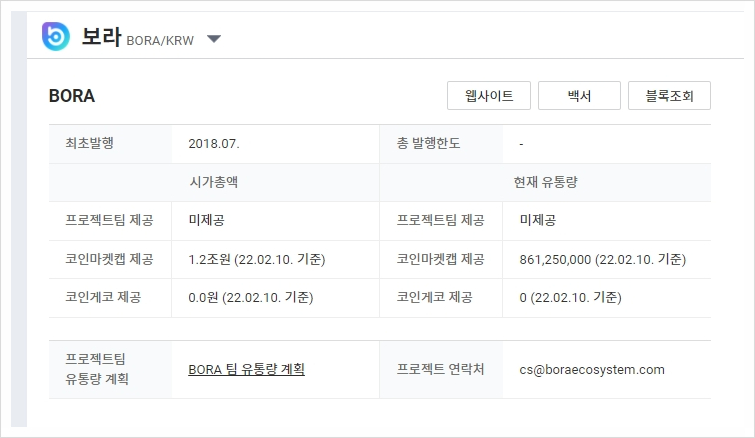Click the BORA/KRW pair label
Image resolution: width=755 pixels, height=438 pixels.
(x=160, y=40)
